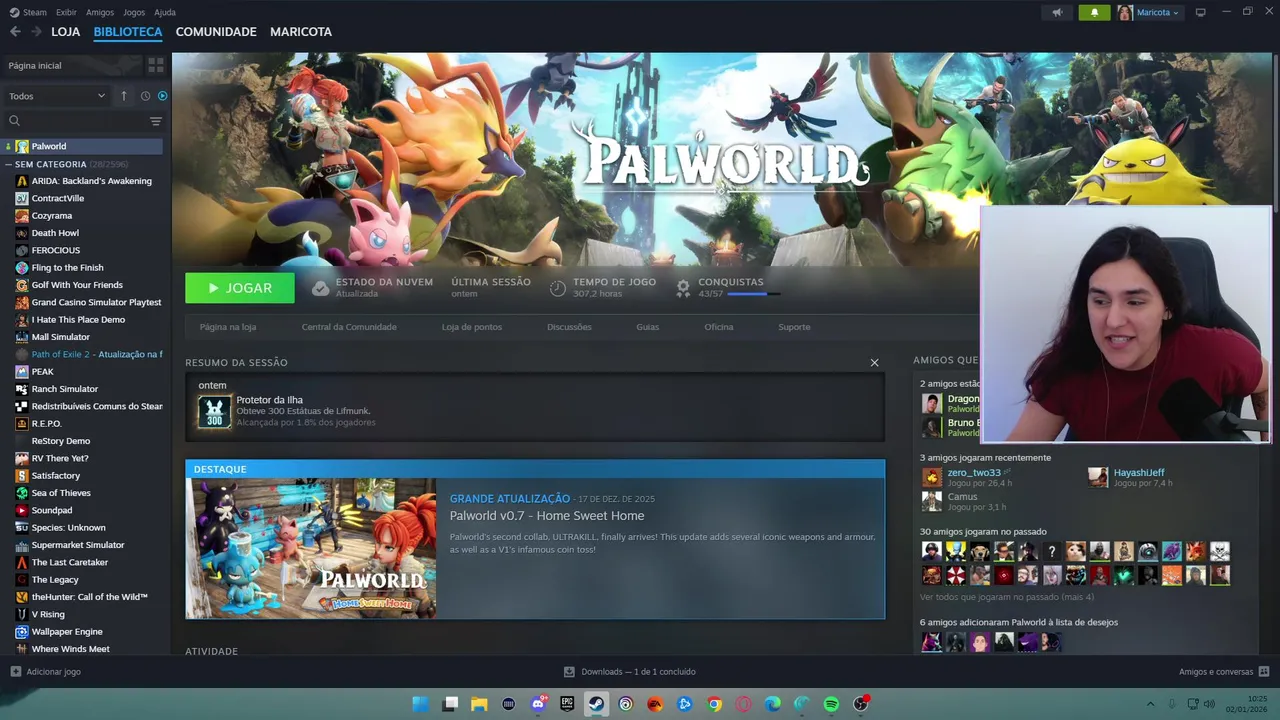Open advanced filter options next to search
1280x720 pixels.
tap(156, 121)
